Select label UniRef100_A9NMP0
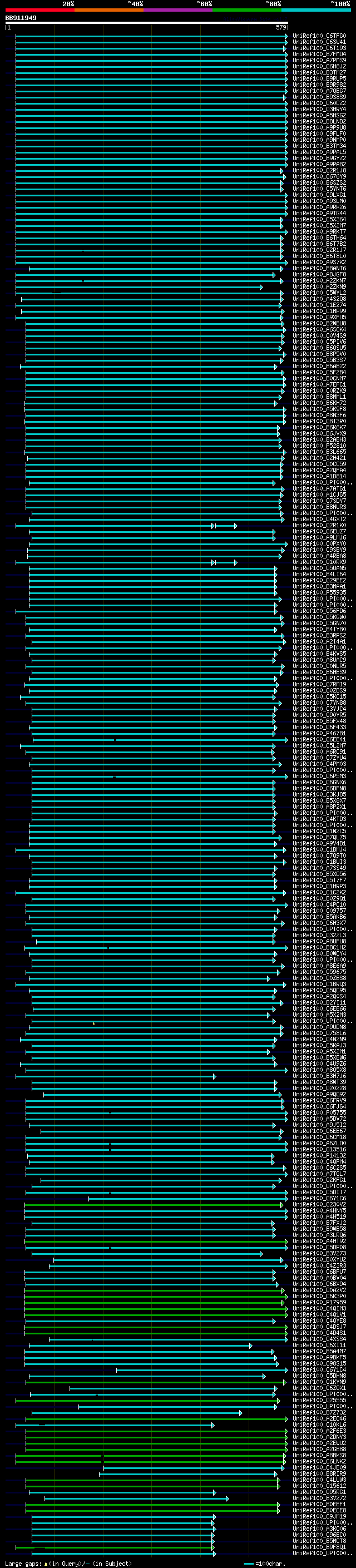The width and height of the screenshot is (356, 1568). (319, 140)
